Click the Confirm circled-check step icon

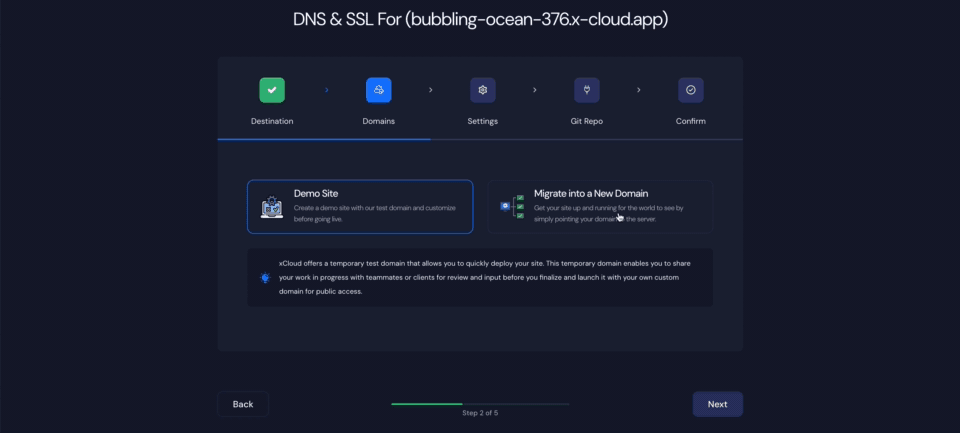coord(690,90)
